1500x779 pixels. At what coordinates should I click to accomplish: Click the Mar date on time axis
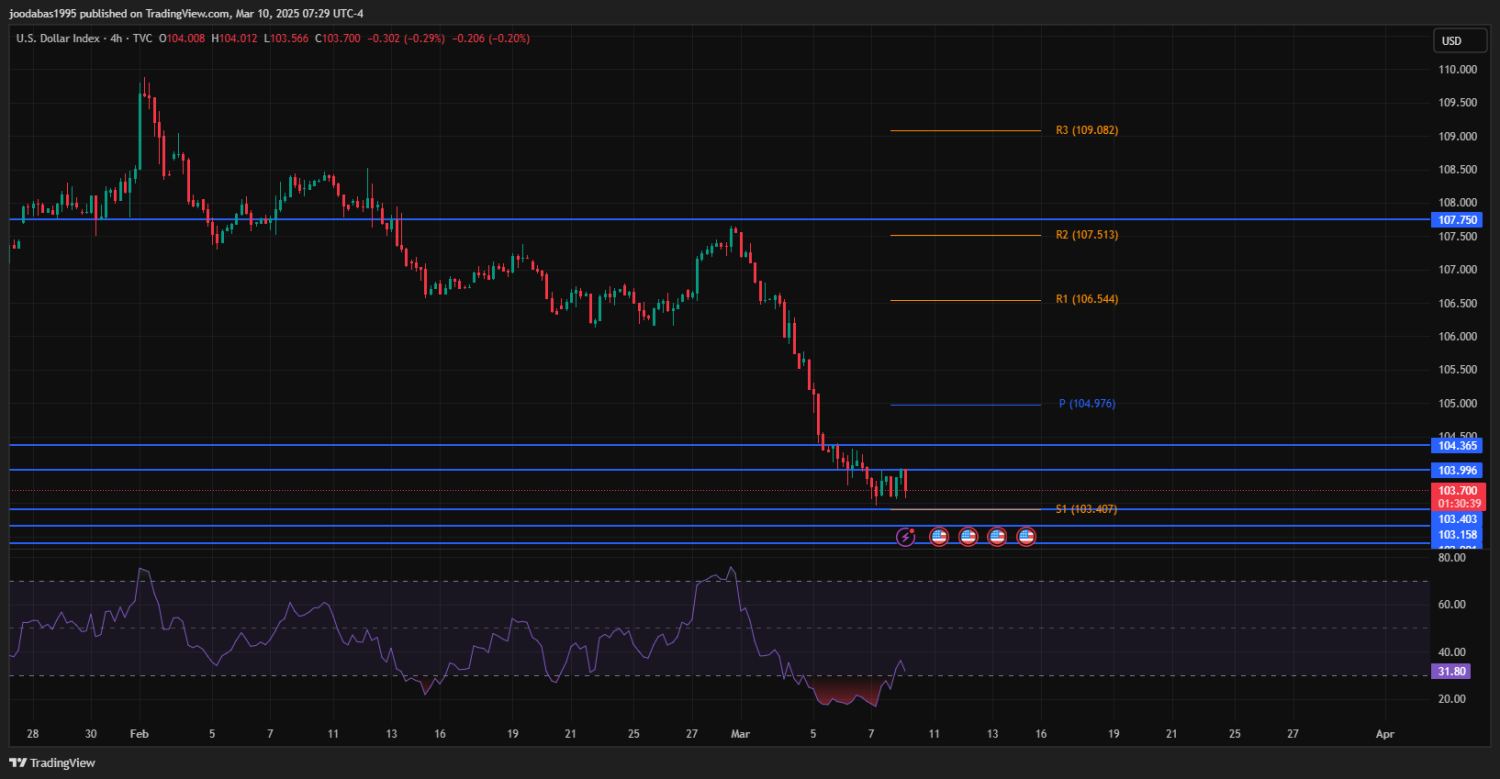click(740, 733)
